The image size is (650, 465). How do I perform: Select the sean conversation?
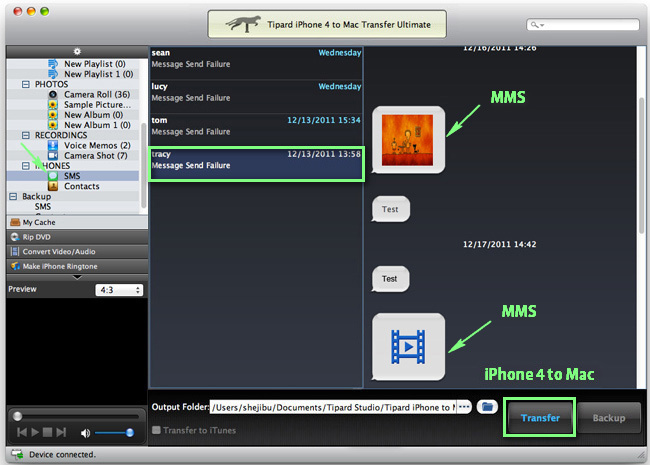[256, 63]
